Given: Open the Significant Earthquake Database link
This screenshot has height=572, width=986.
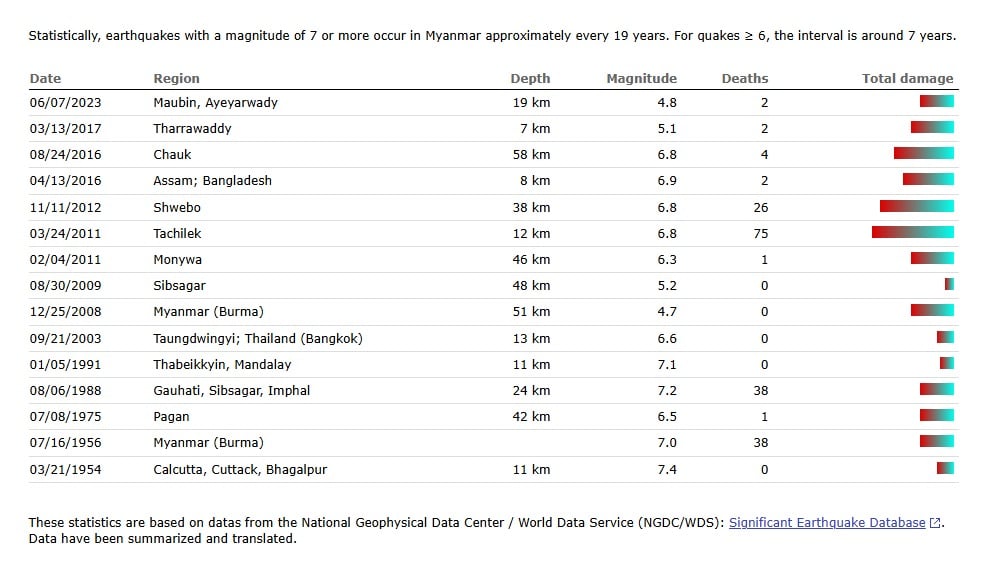Looking at the screenshot, I should [x=827, y=522].
